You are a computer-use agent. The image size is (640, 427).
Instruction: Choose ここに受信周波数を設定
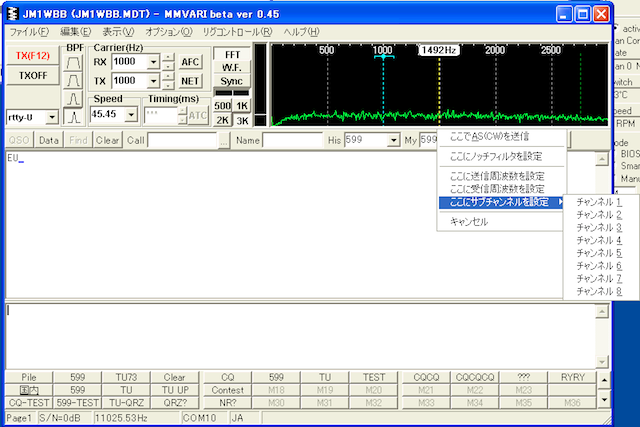501,189
